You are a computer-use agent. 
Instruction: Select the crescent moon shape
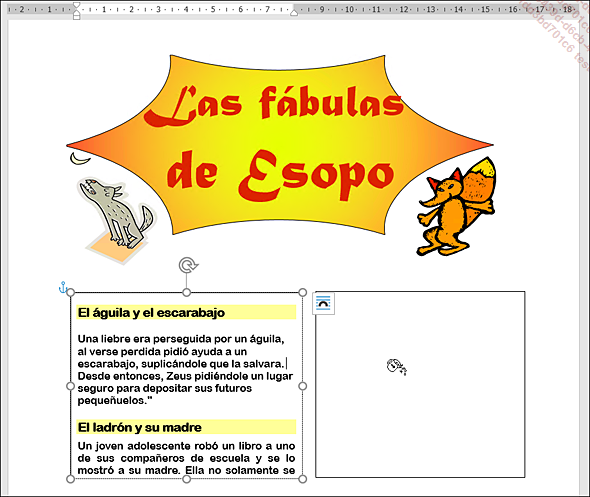(x=80, y=158)
